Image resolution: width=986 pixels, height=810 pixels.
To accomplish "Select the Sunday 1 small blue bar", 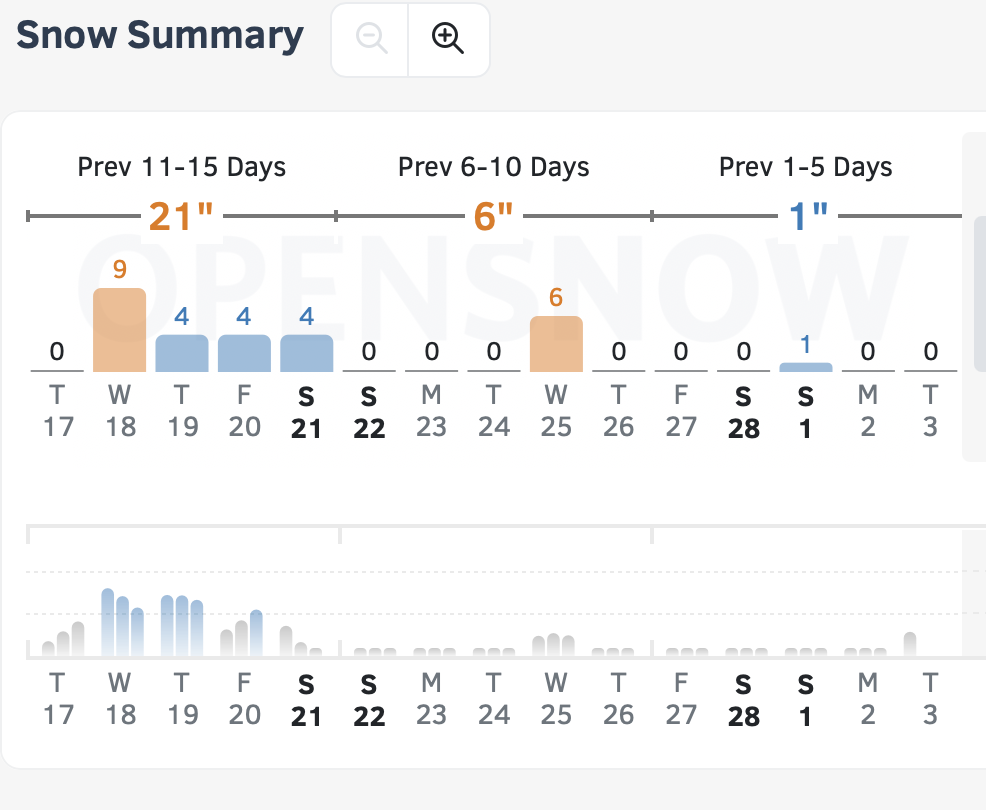I will point(805,367).
